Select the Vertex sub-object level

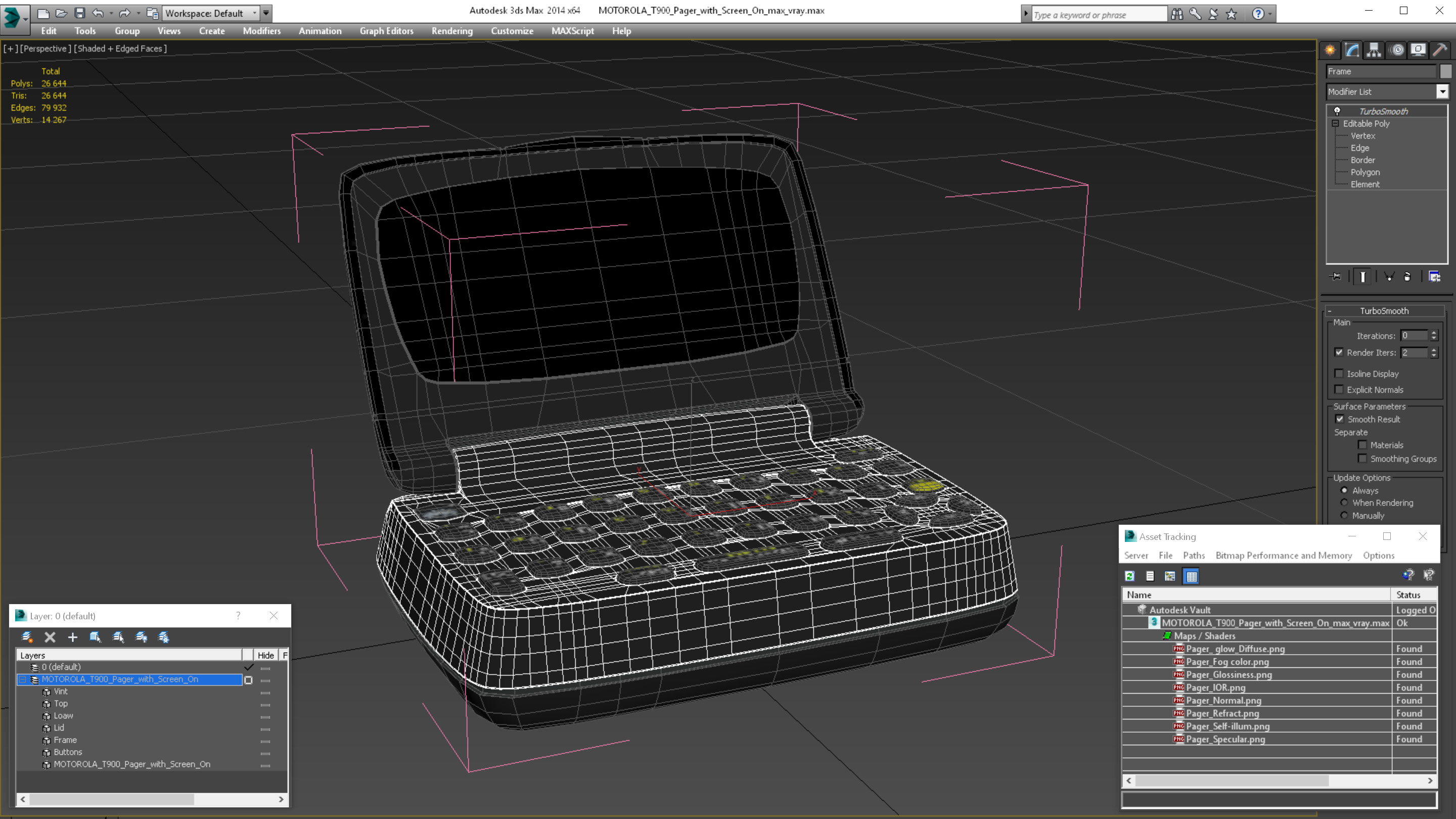pyautogui.click(x=1363, y=135)
